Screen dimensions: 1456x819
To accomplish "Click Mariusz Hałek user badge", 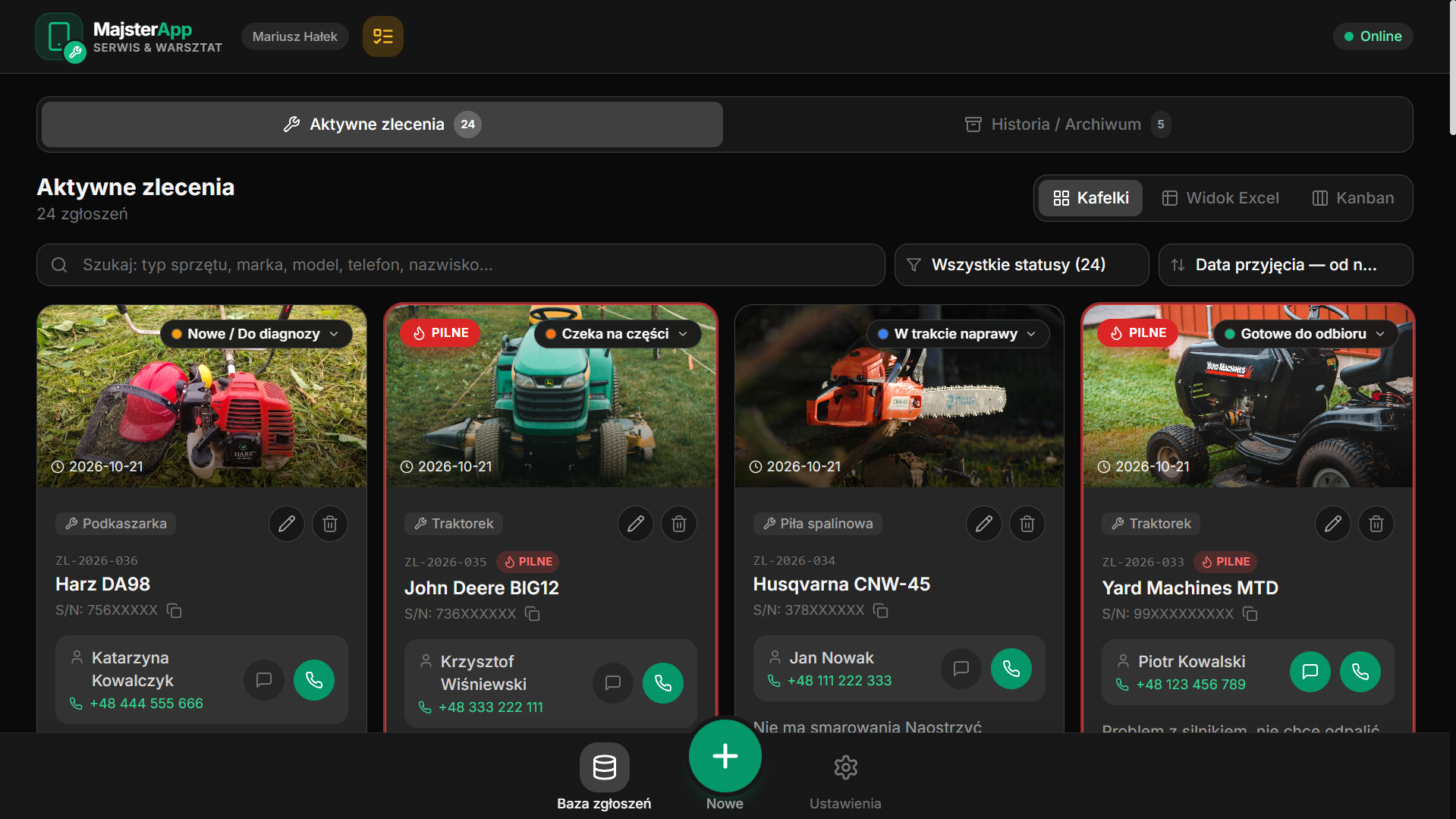I will click(x=294, y=36).
